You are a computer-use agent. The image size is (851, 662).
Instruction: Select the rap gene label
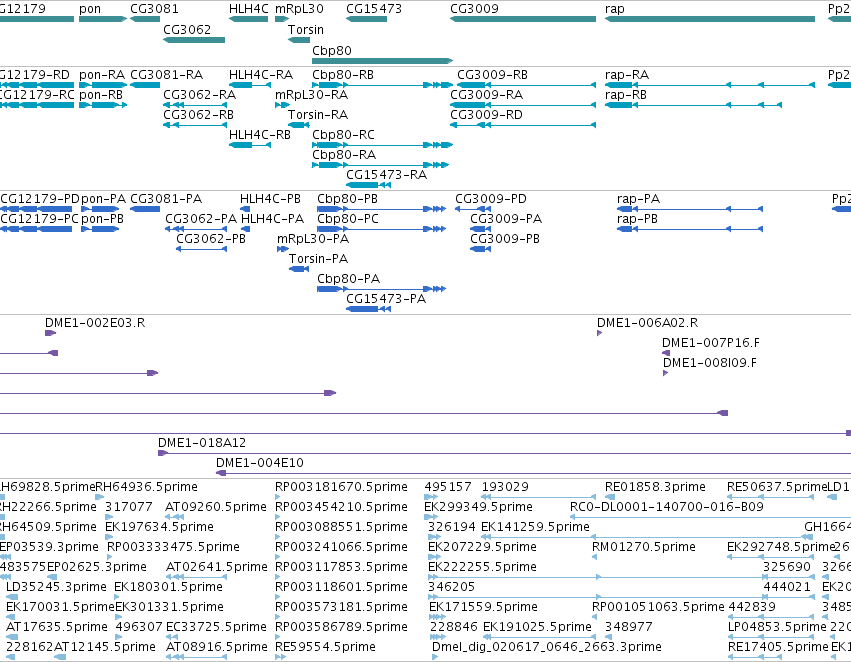coord(615,9)
